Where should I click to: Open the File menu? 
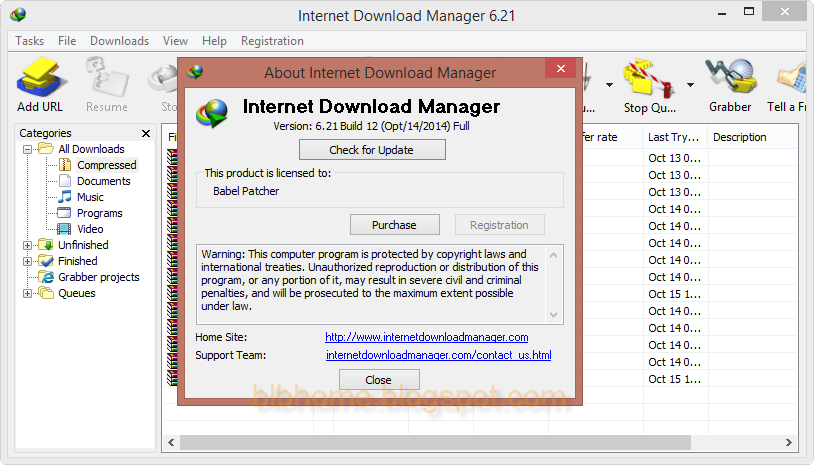67,40
